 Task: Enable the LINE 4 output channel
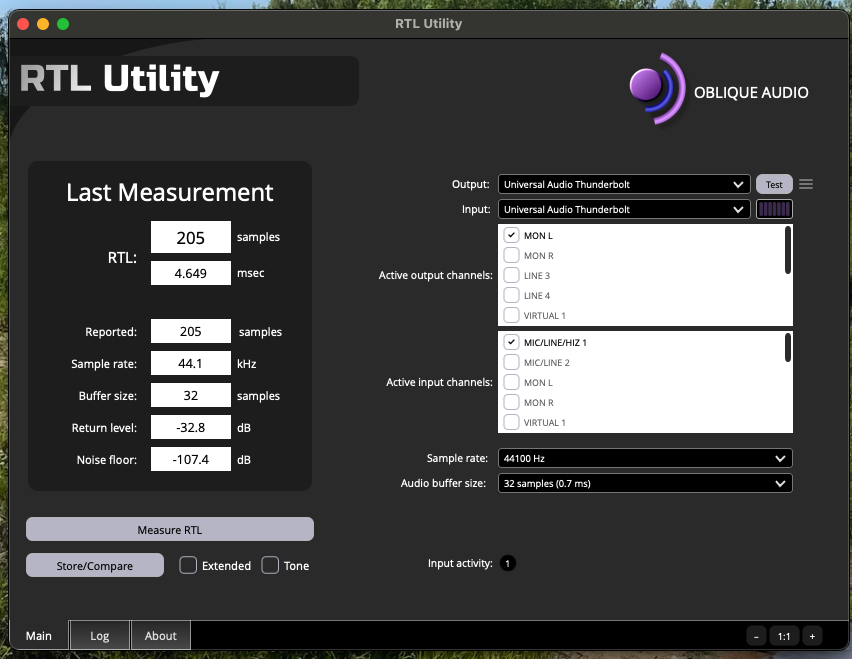511,296
